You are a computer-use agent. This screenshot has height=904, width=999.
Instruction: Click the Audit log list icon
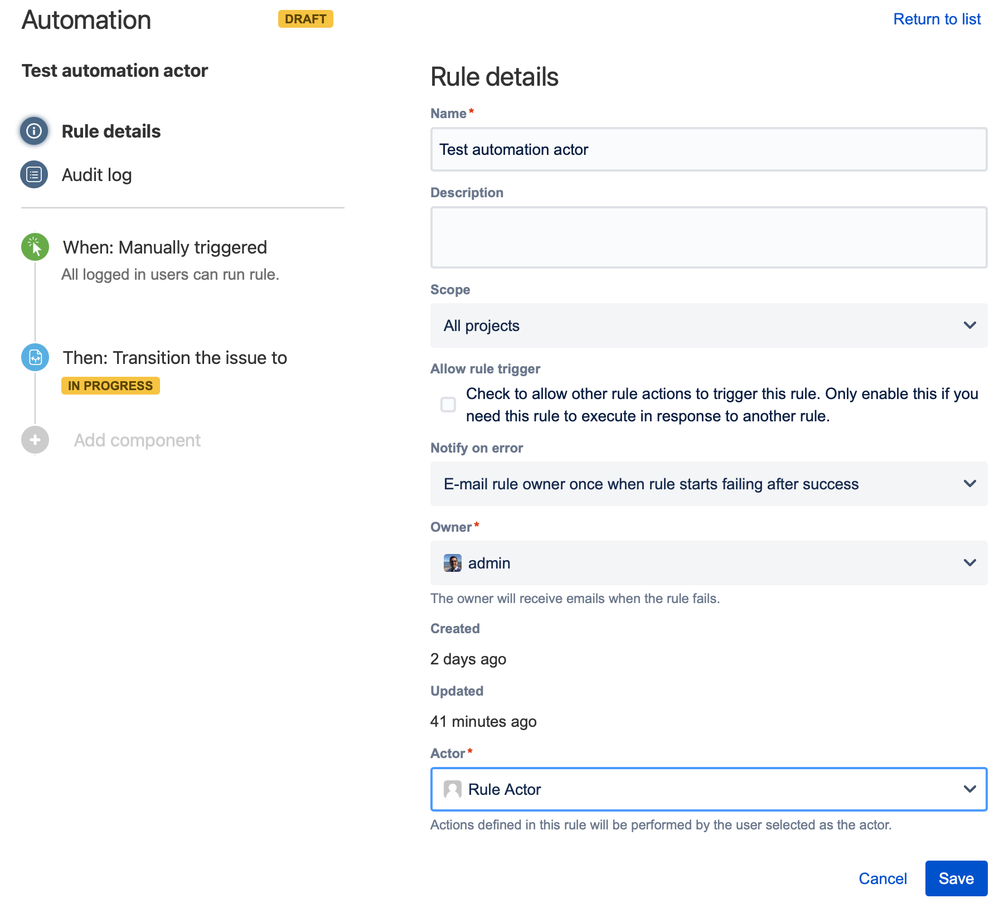point(34,175)
